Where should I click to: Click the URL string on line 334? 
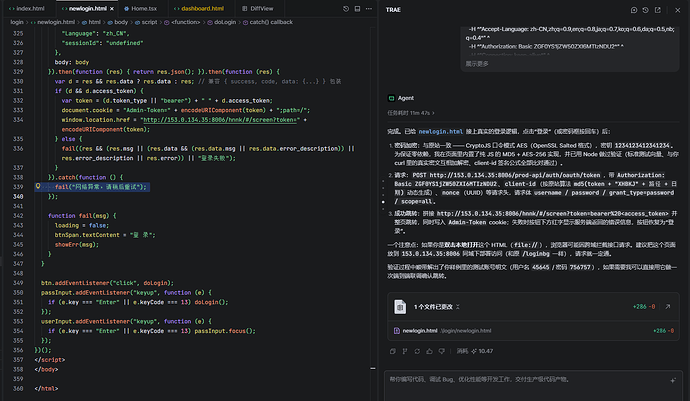[x=220, y=120]
